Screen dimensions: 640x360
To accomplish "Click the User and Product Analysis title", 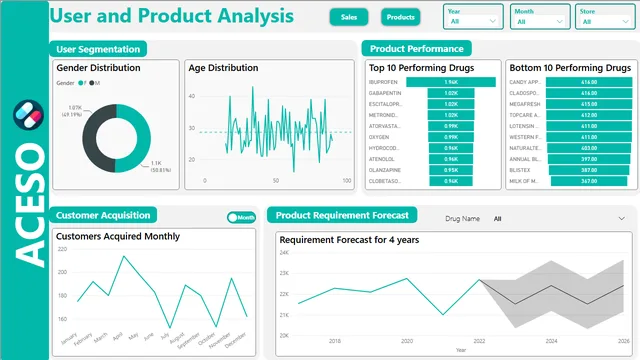I will (x=171, y=16).
